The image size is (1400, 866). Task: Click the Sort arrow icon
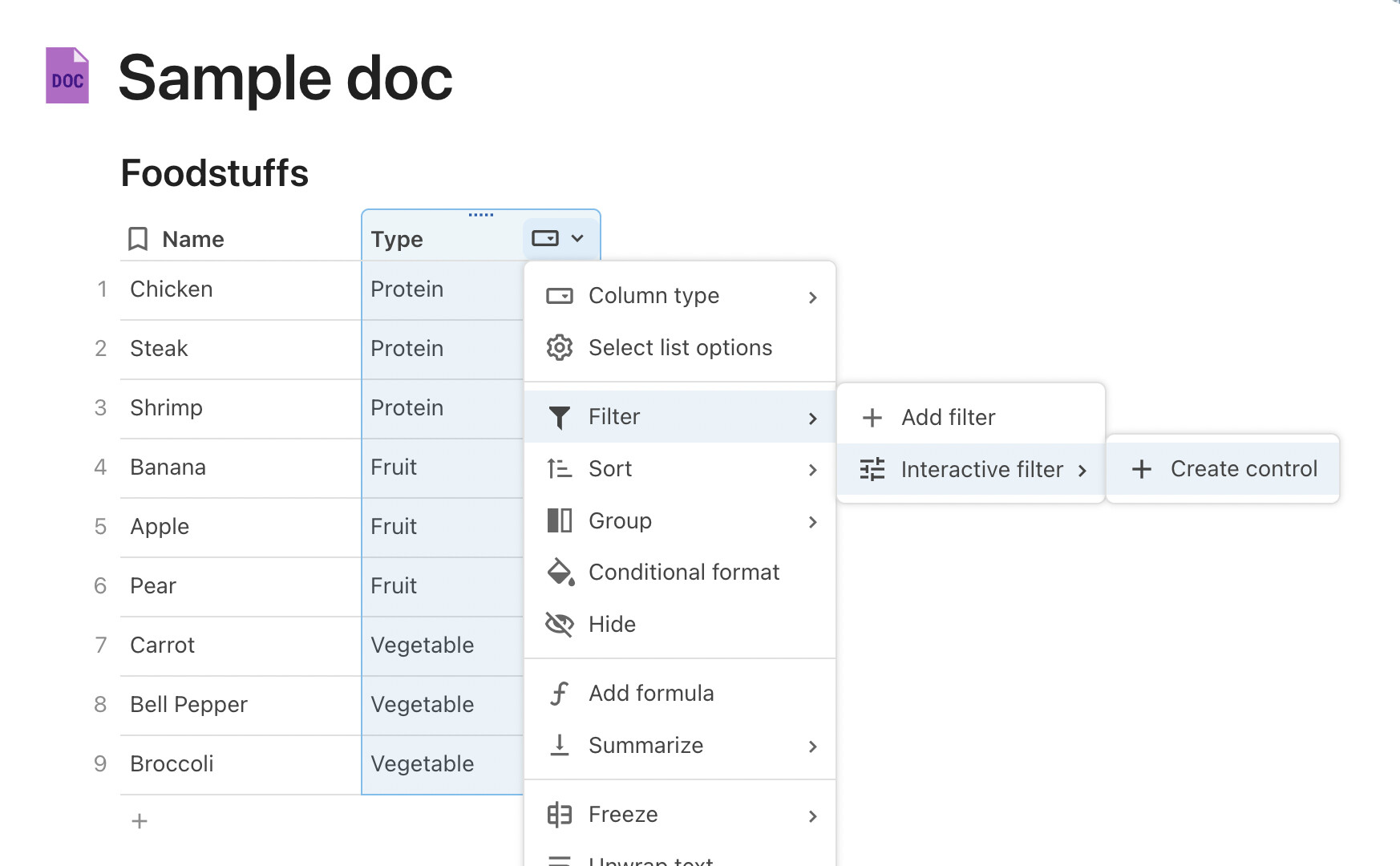[x=559, y=469]
